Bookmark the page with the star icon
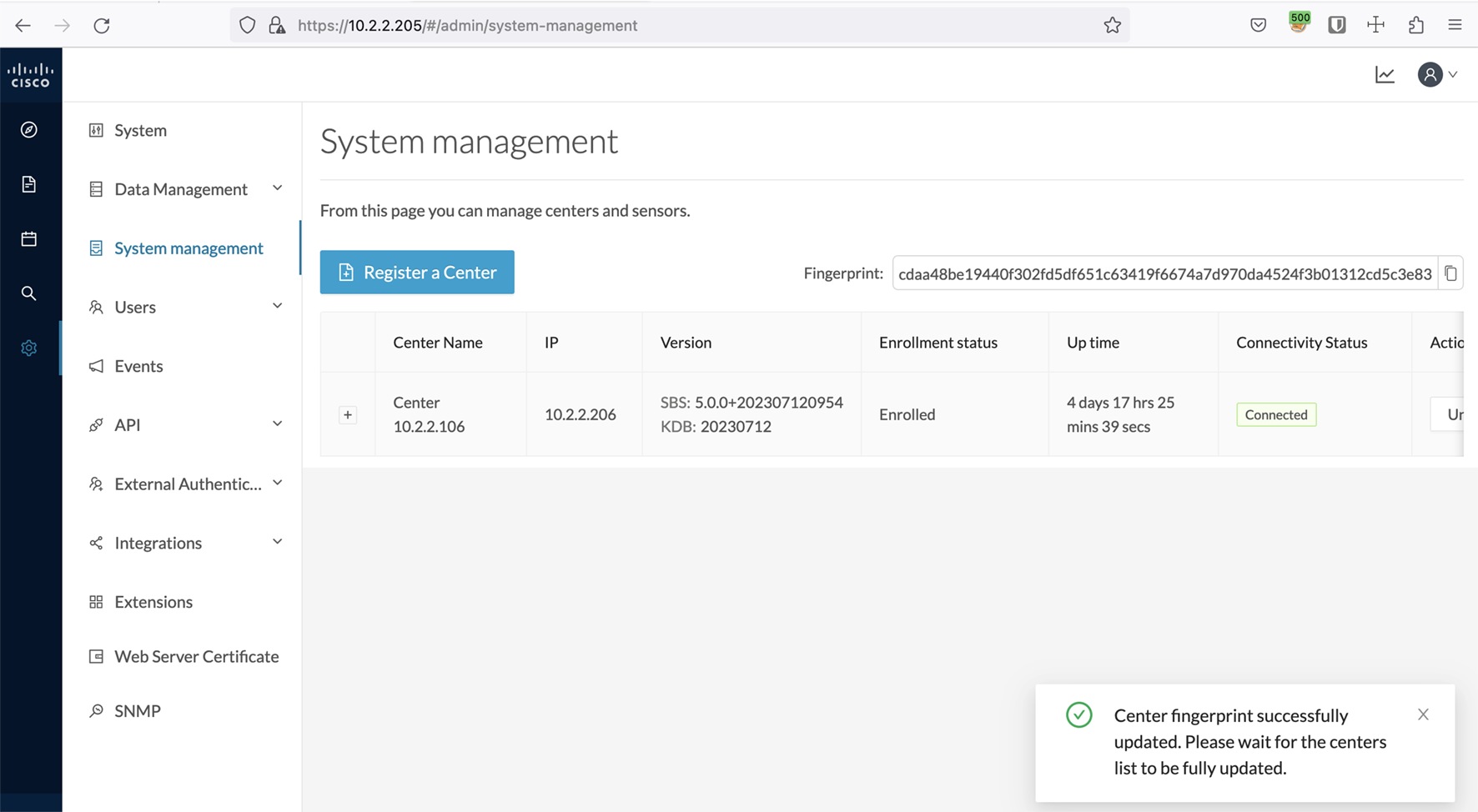The image size is (1478, 812). pyautogui.click(x=1113, y=25)
